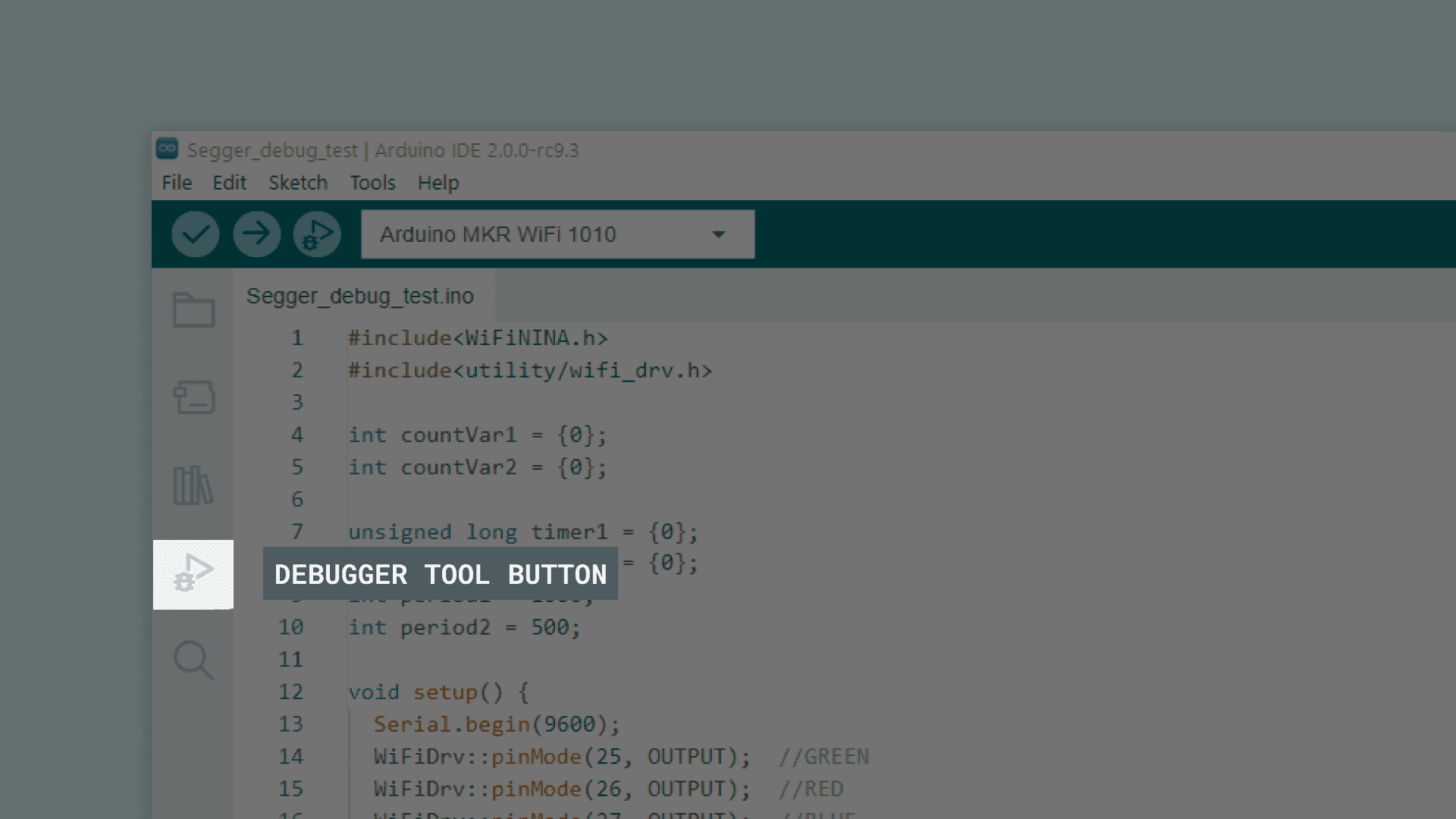Image resolution: width=1456 pixels, height=819 pixels.
Task: Open the Sketchbook folder sidebar icon
Action: (193, 309)
